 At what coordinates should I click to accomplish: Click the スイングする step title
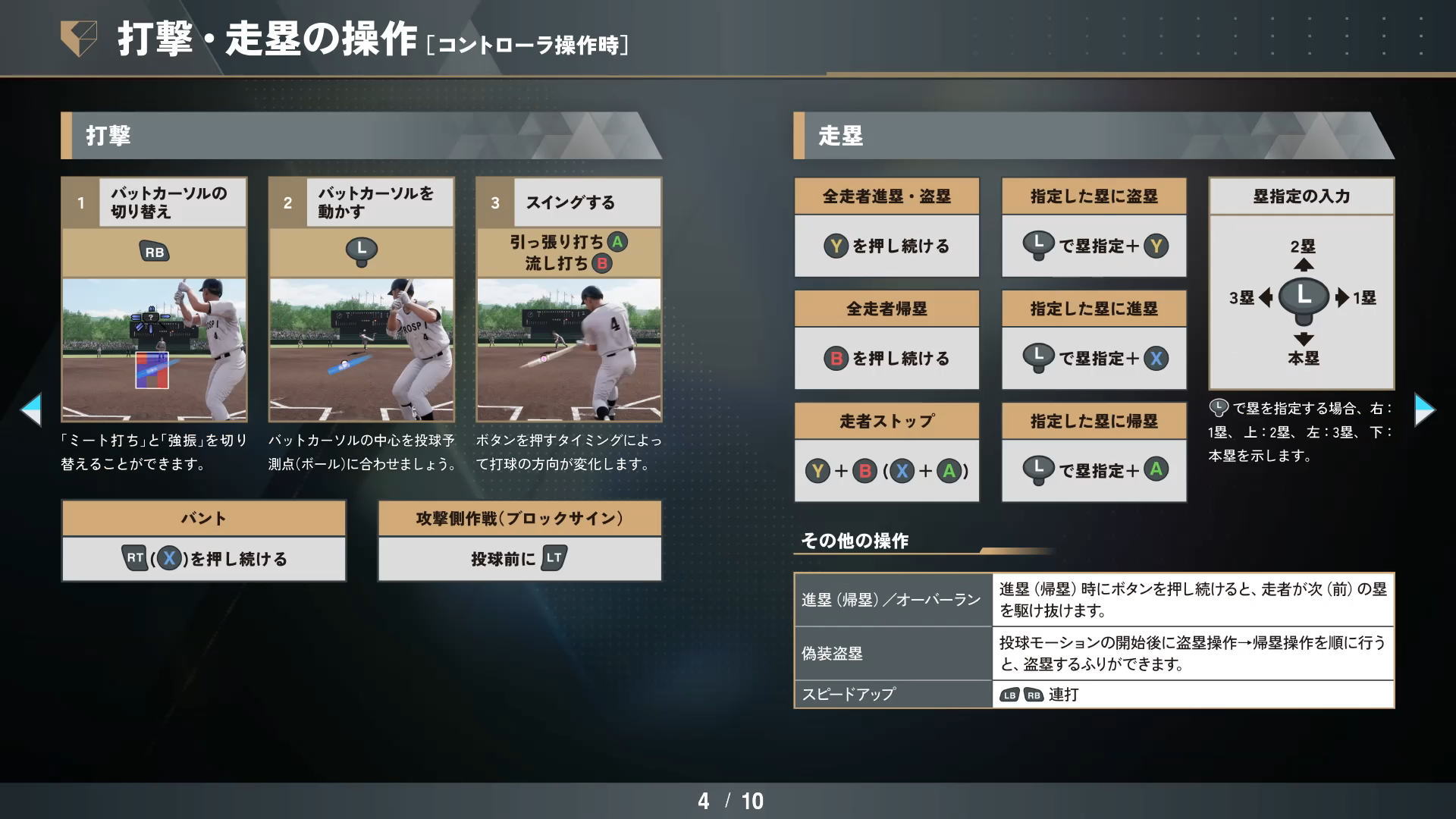point(570,202)
